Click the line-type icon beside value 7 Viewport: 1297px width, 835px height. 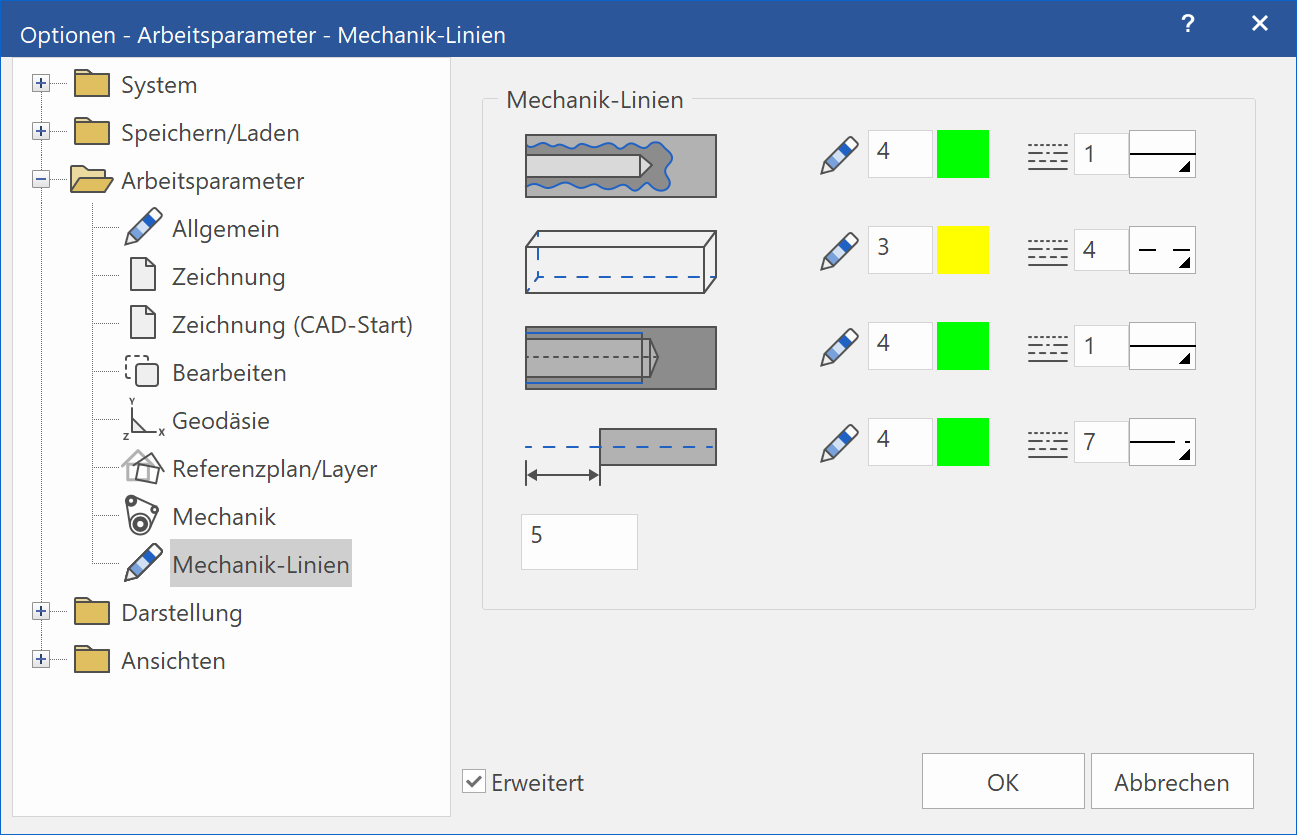pyautogui.click(x=1048, y=443)
